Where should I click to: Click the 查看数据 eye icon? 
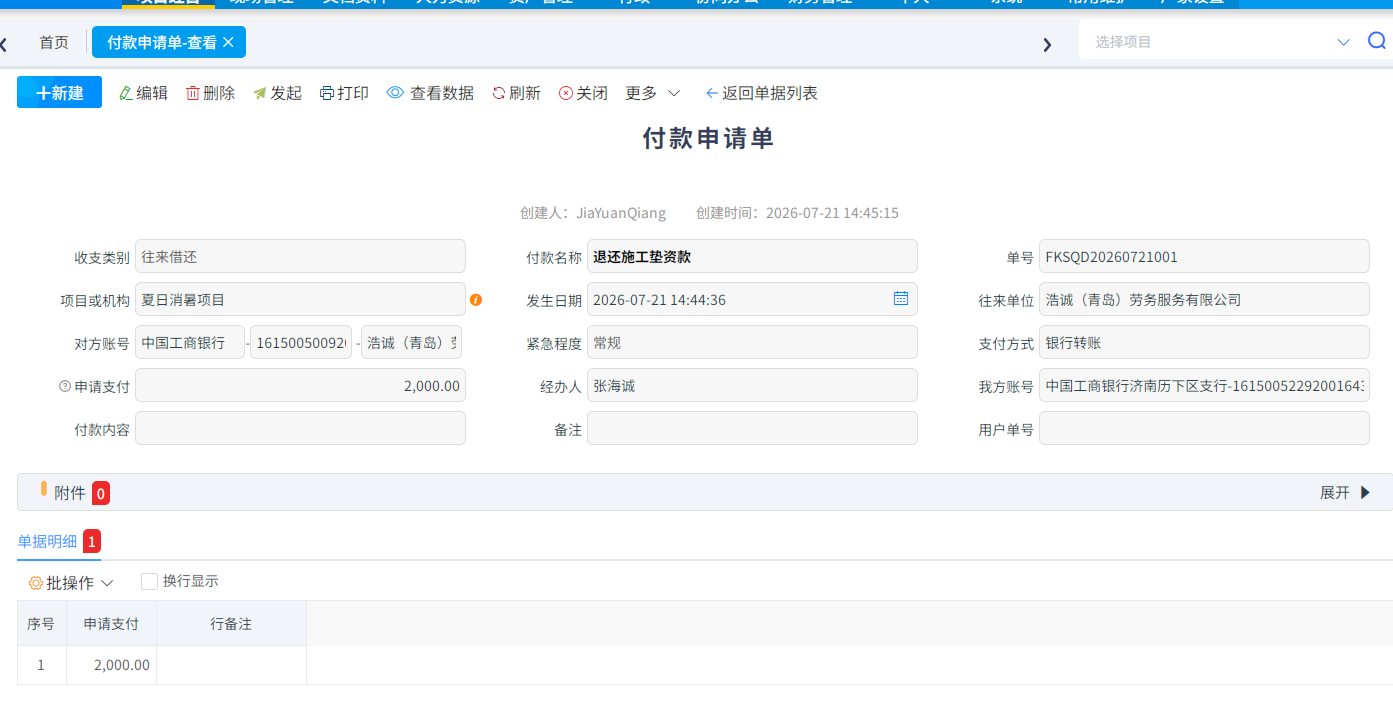point(395,93)
